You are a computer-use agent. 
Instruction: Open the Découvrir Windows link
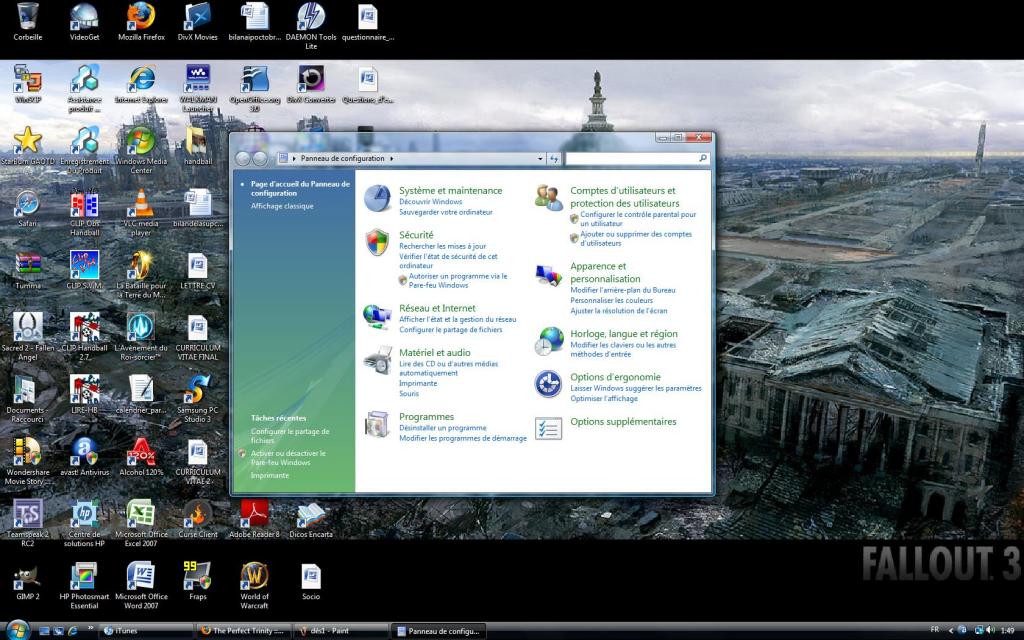coord(430,202)
